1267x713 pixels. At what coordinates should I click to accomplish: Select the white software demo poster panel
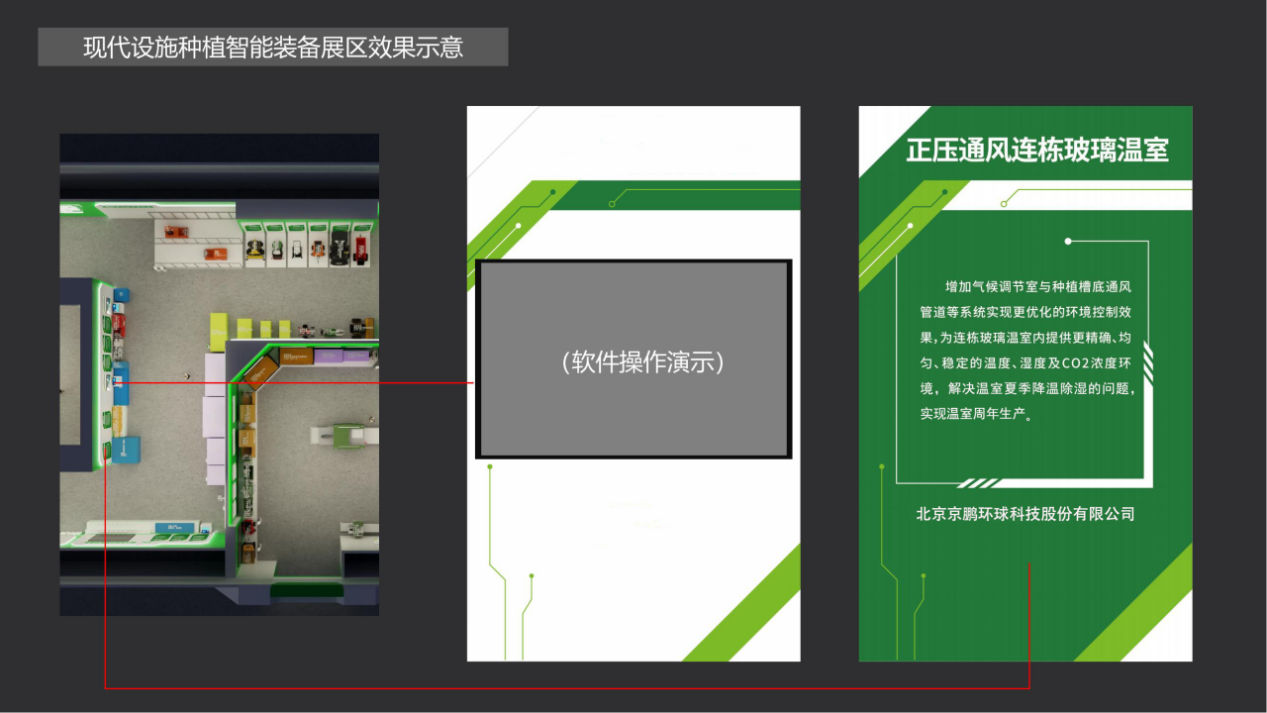click(x=633, y=383)
